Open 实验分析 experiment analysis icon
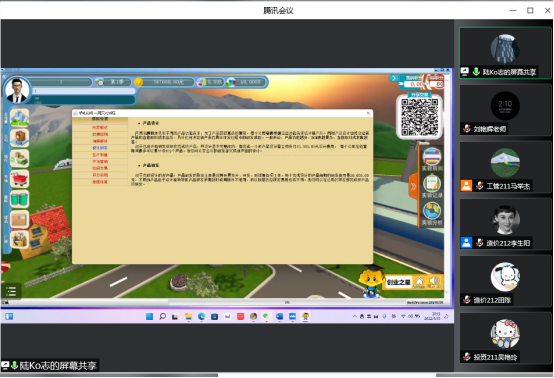This screenshot has height=378, width=554. [x=432, y=214]
